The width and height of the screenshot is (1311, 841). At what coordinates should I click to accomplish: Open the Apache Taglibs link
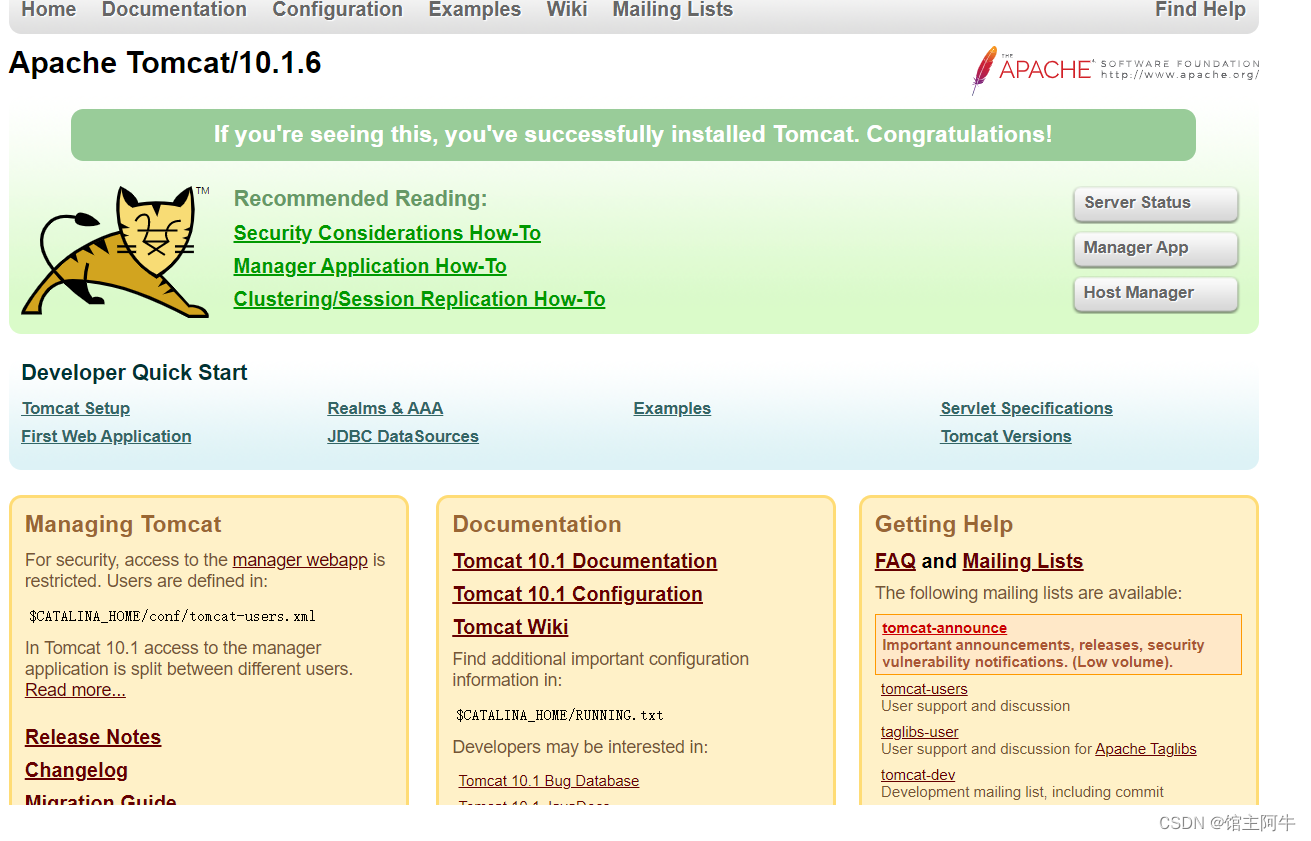[x=1146, y=749]
